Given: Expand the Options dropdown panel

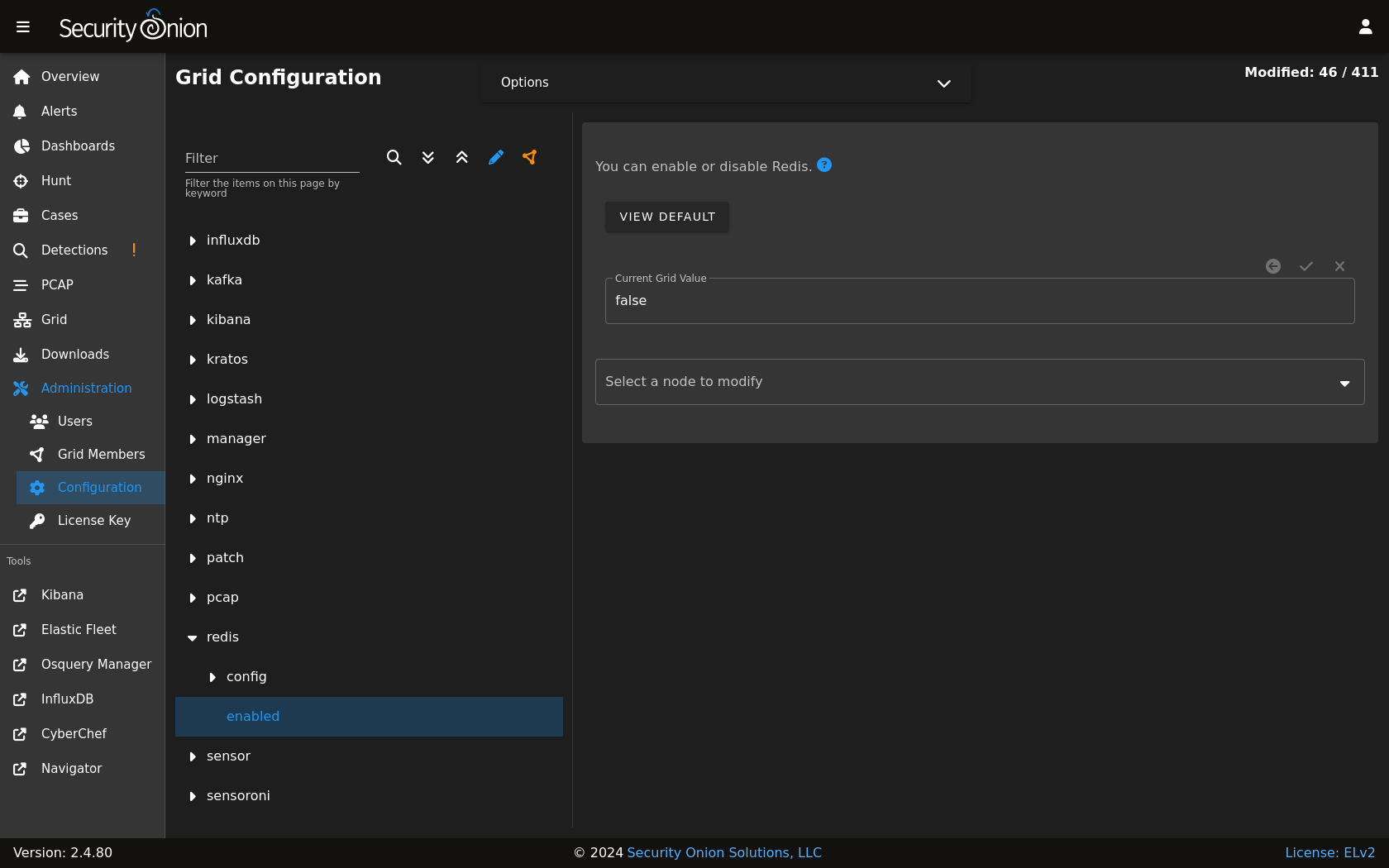Looking at the screenshot, I should coord(726,83).
